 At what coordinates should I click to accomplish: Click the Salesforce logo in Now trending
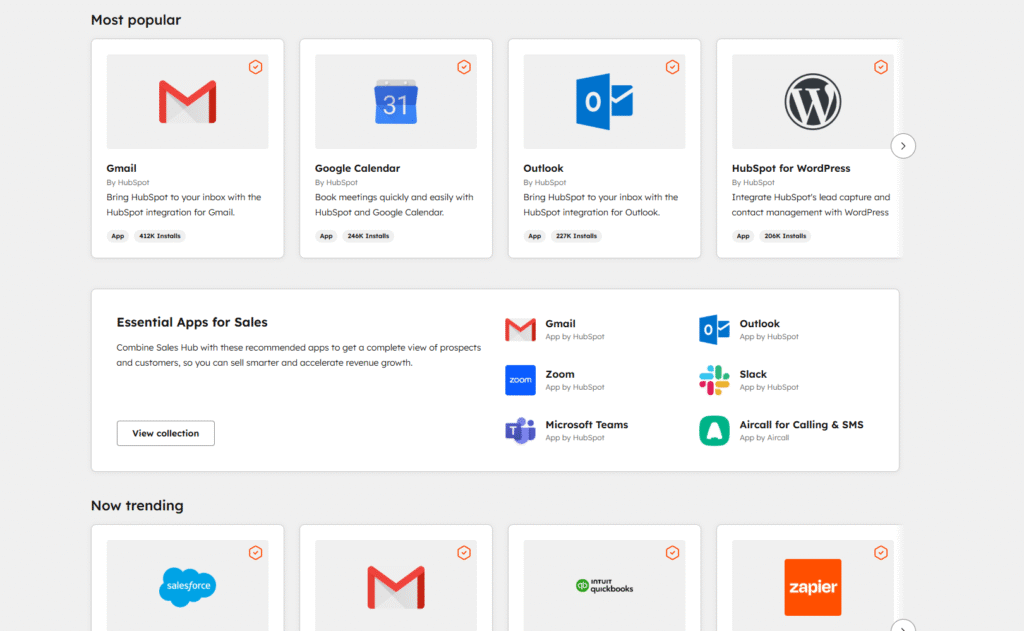pyautogui.click(x=187, y=587)
